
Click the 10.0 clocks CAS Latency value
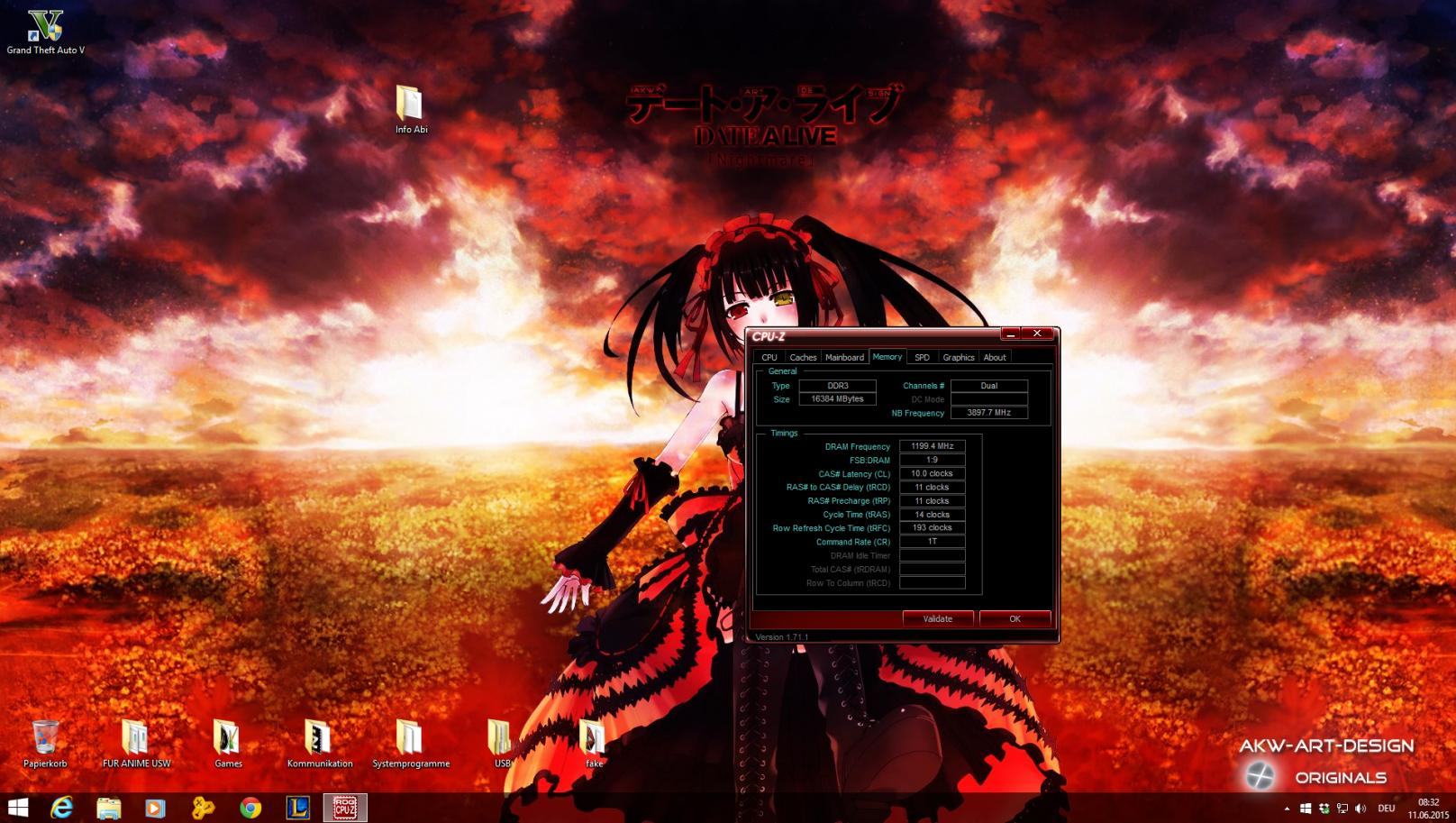click(932, 473)
